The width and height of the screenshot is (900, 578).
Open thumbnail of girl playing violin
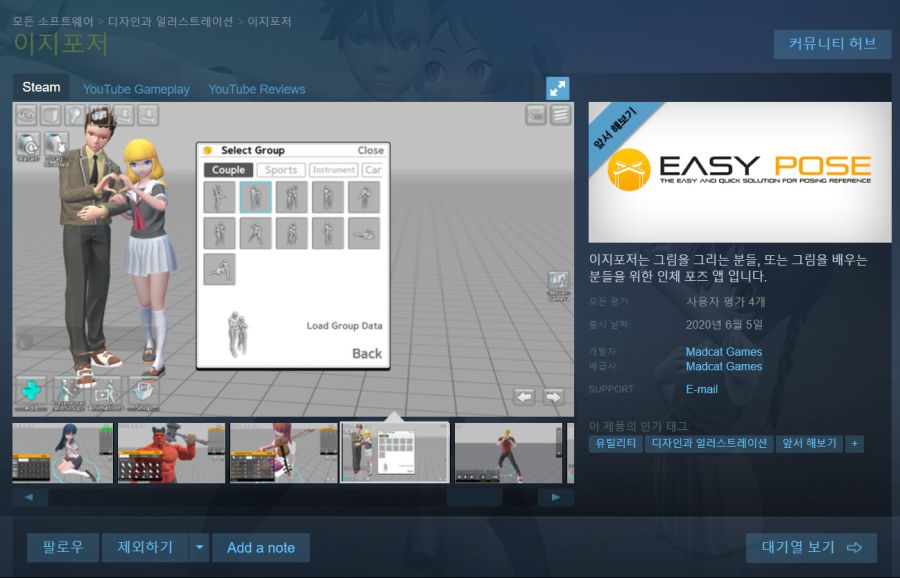click(284, 453)
